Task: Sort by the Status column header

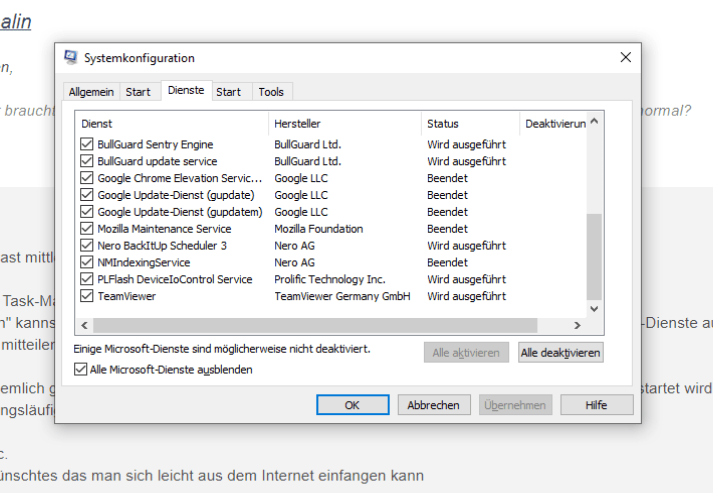Action: click(470, 124)
